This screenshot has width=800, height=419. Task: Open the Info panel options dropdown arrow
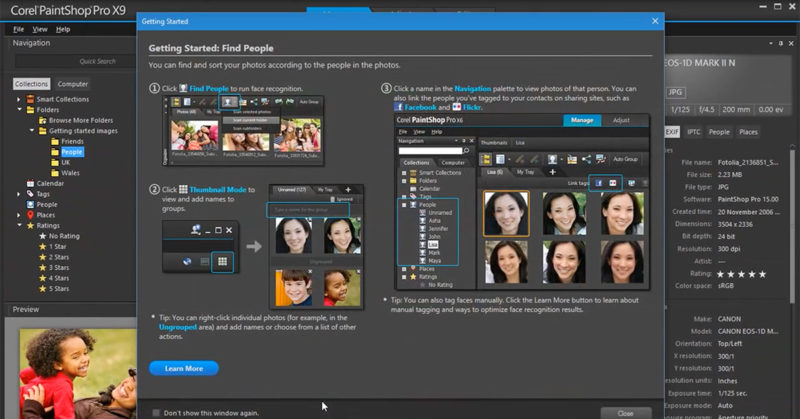[770, 43]
